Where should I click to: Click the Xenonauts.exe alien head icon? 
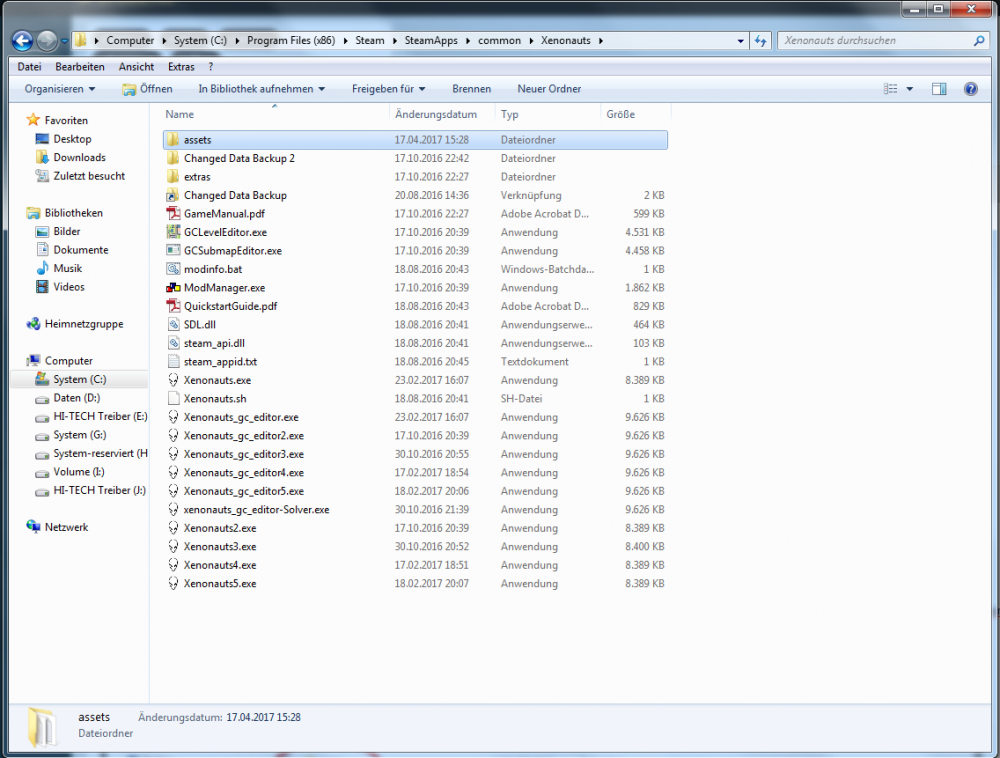[173, 380]
